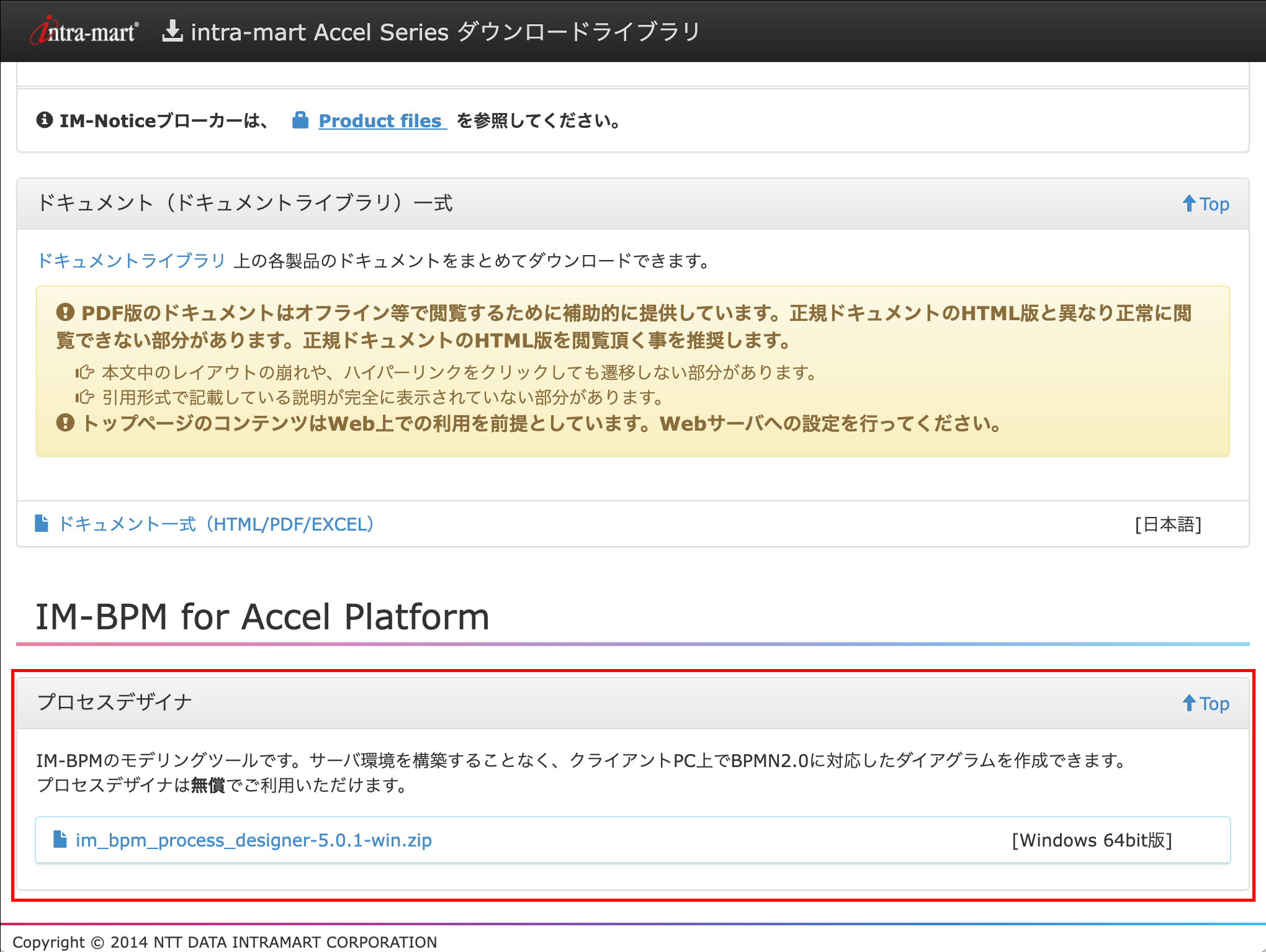Image resolution: width=1266 pixels, height=952 pixels.
Task: Click the lock icon before Product files
Action: coord(300,120)
